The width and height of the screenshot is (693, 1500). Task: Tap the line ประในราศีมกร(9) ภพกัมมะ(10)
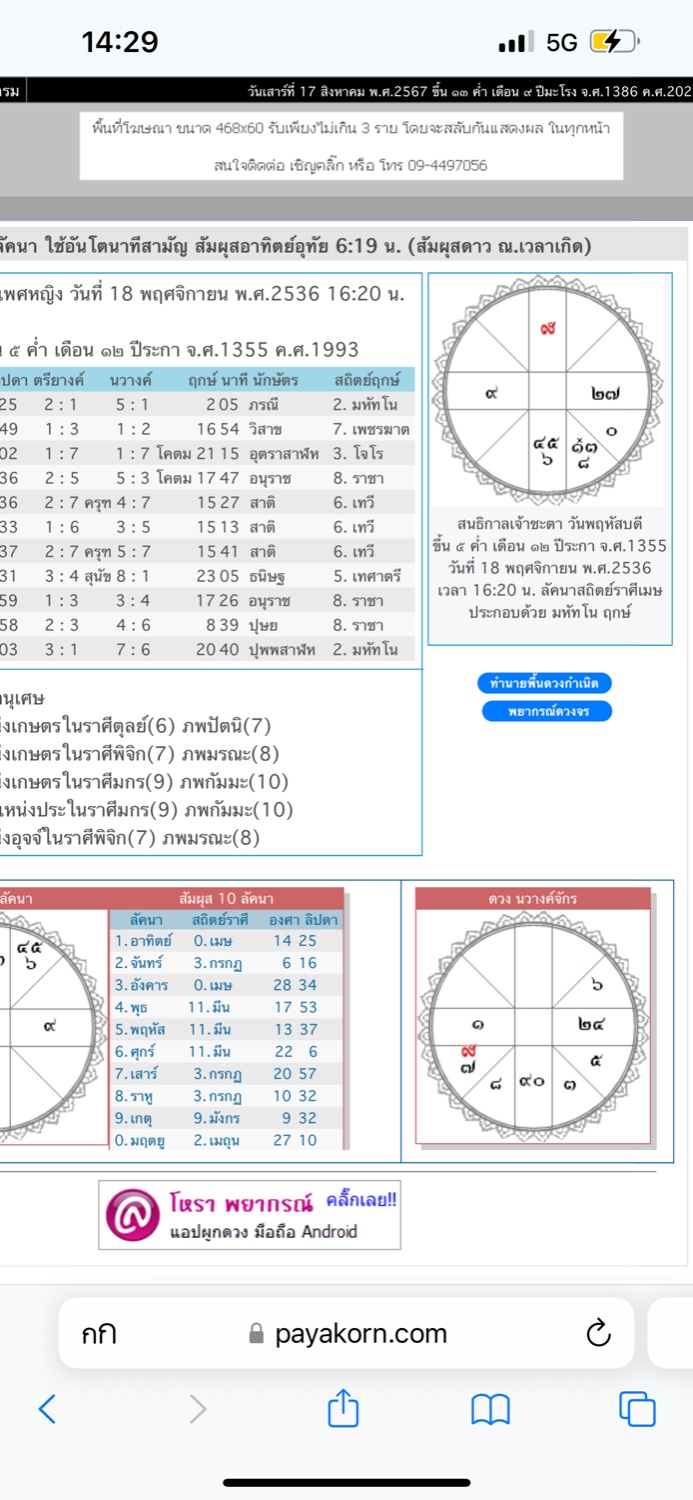pyautogui.click(x=147, y=810)
